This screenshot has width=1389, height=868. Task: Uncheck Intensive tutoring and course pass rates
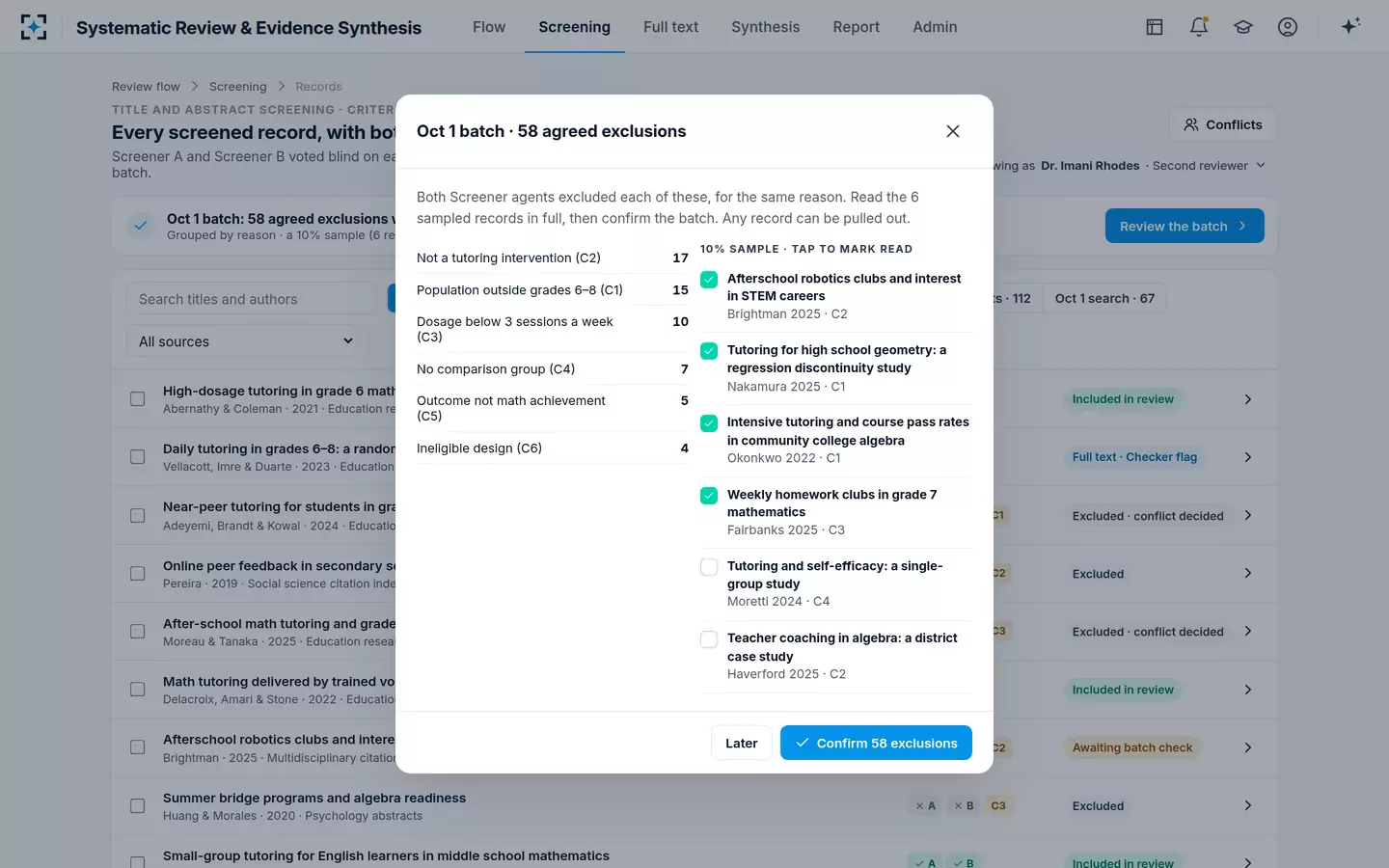[709, 423]
